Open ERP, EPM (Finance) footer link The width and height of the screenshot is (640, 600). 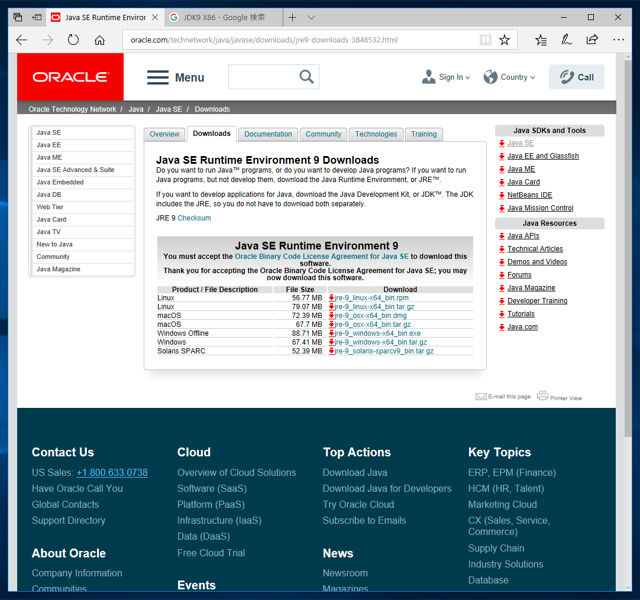click(x=512, y=473)
